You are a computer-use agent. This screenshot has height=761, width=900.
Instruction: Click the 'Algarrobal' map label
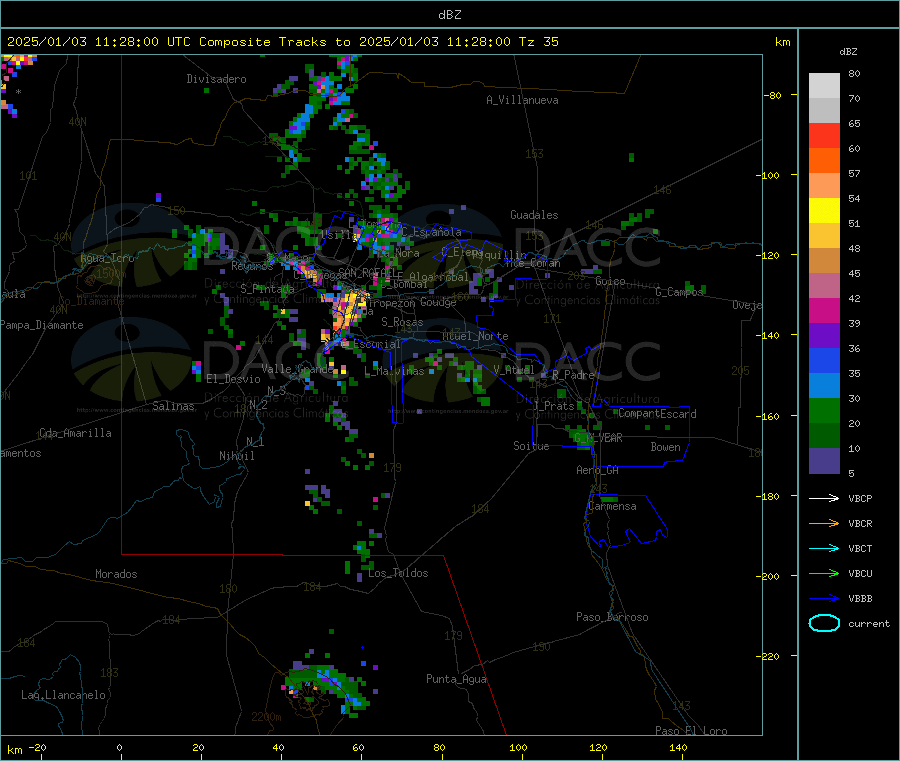(x=439, y=277)
